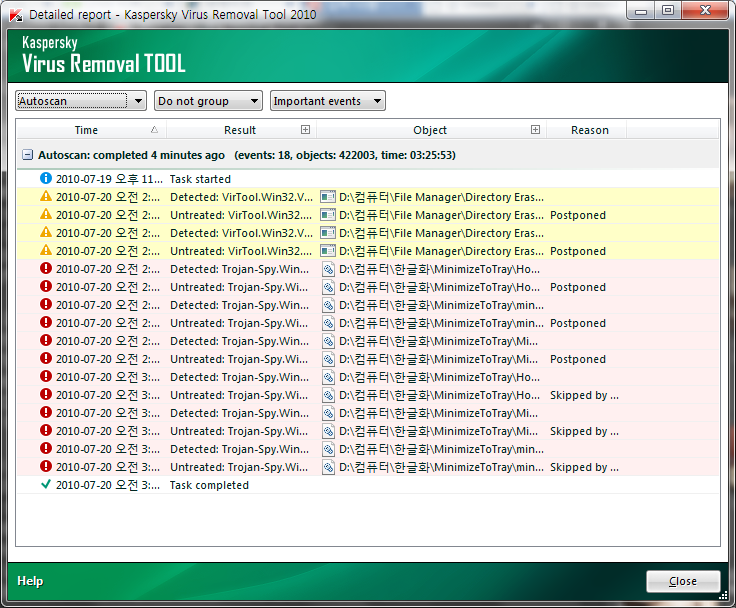Click red alert icon of Untreated MinimizeToTray\Ho Postponed row
The width and height of the screenshot is (736, 608).
(46, 286)
